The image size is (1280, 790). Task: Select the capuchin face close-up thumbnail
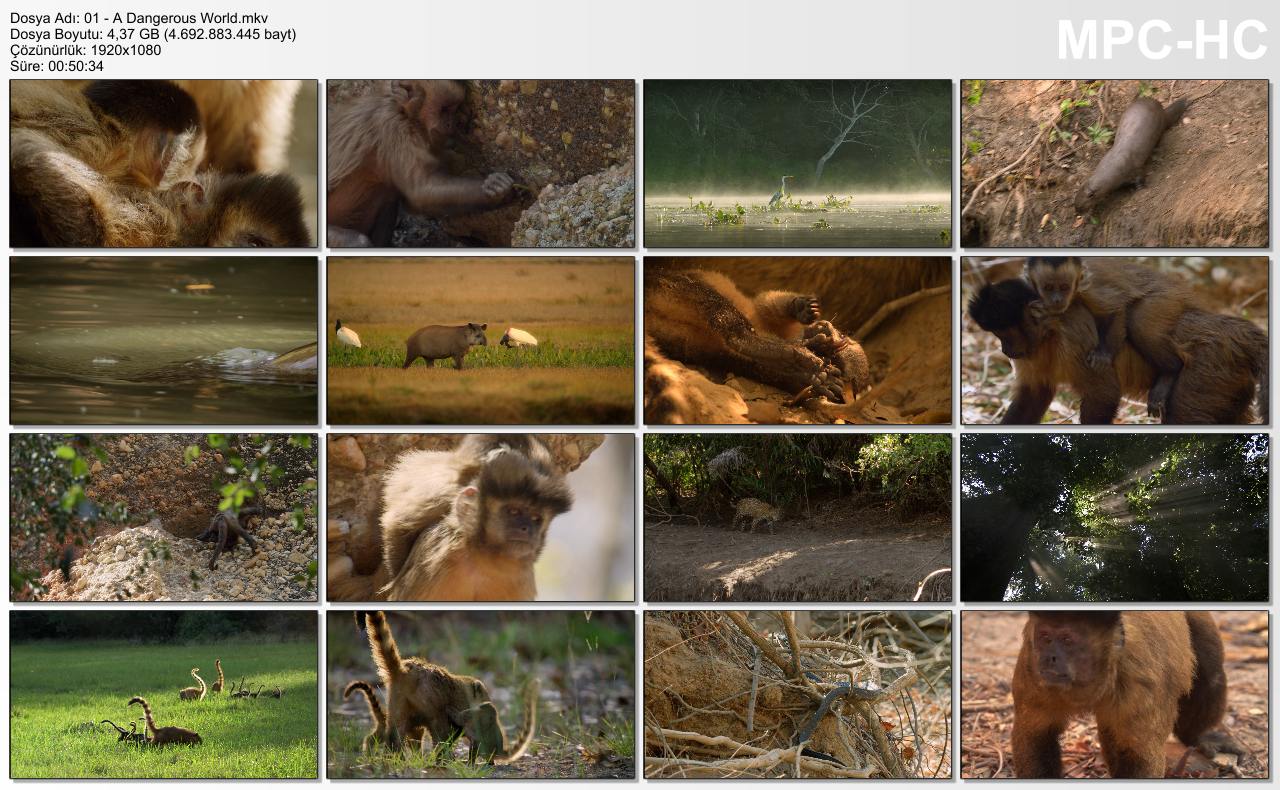click(x=481, y=518)
